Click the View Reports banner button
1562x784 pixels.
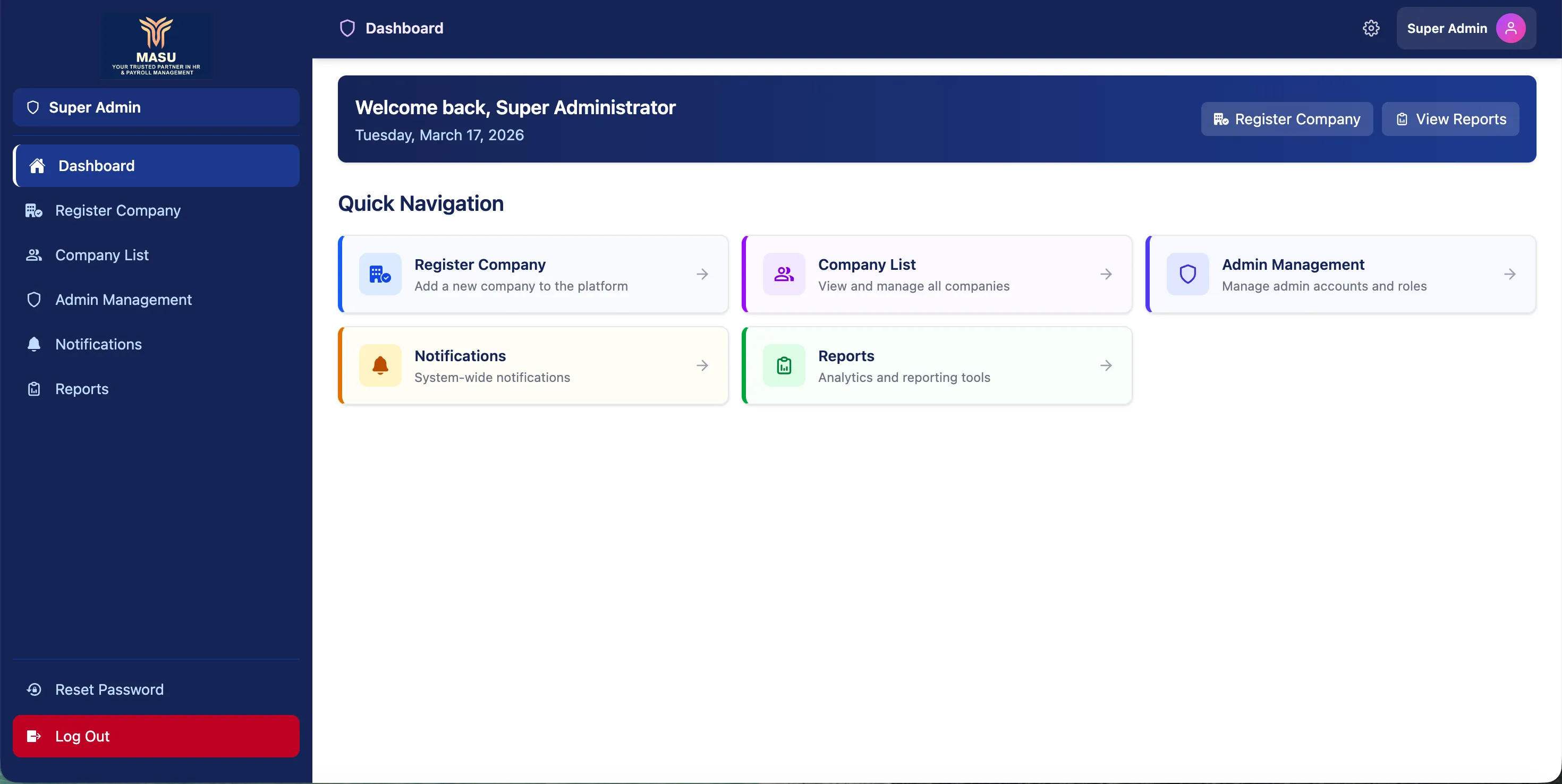pos(1450,119)
